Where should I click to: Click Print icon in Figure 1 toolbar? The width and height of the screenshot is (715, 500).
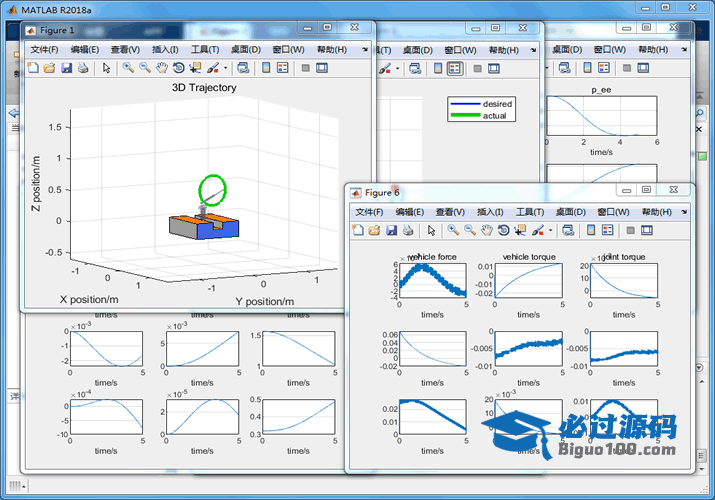tap(83, 68)
